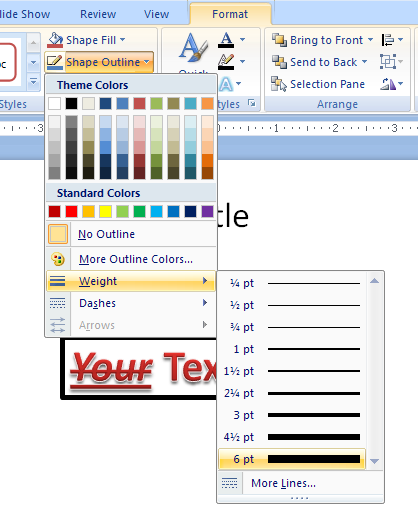Pick purple standard color swatch
The height and width of the screenshot is (525, 418).
208,212
